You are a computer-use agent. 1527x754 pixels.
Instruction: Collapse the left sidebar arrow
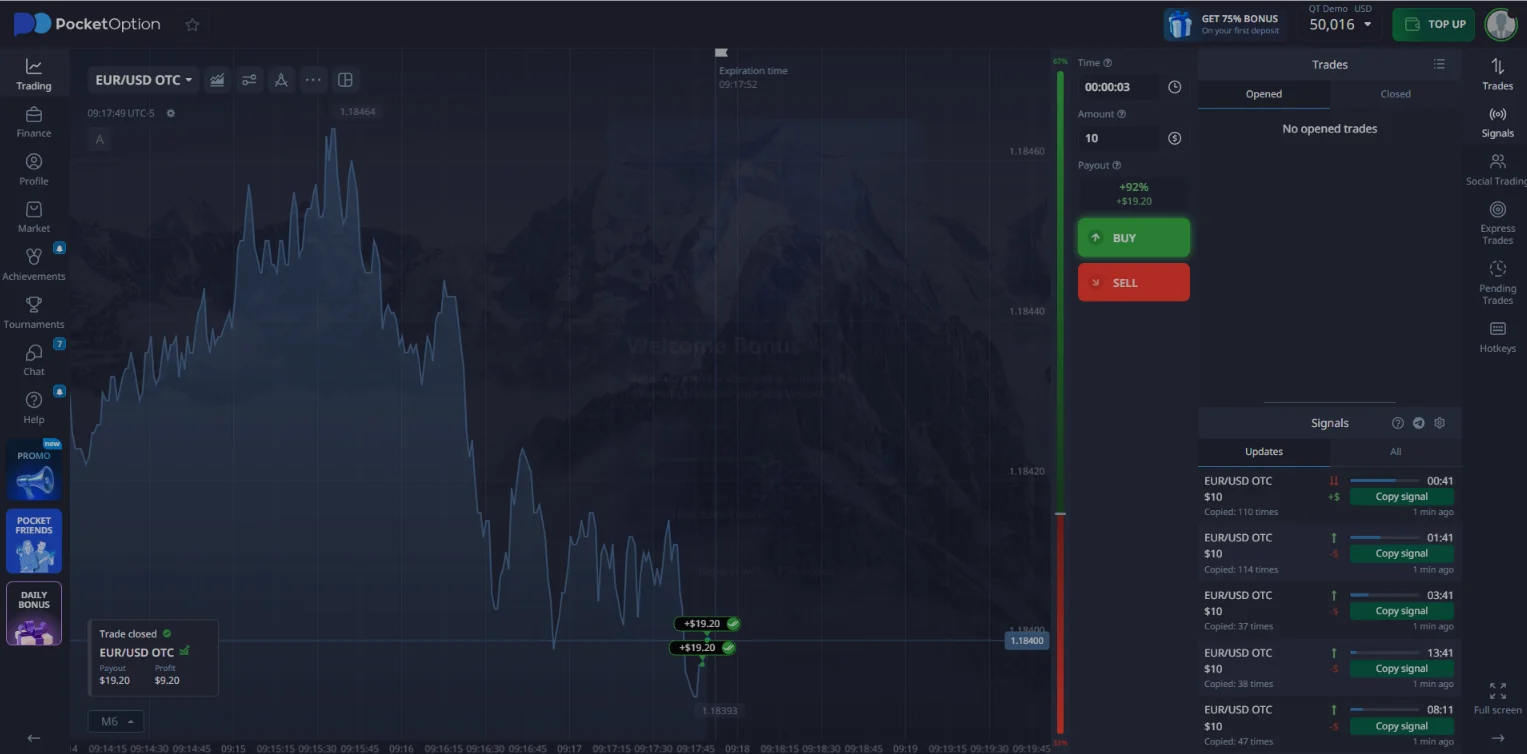(34, 738)
